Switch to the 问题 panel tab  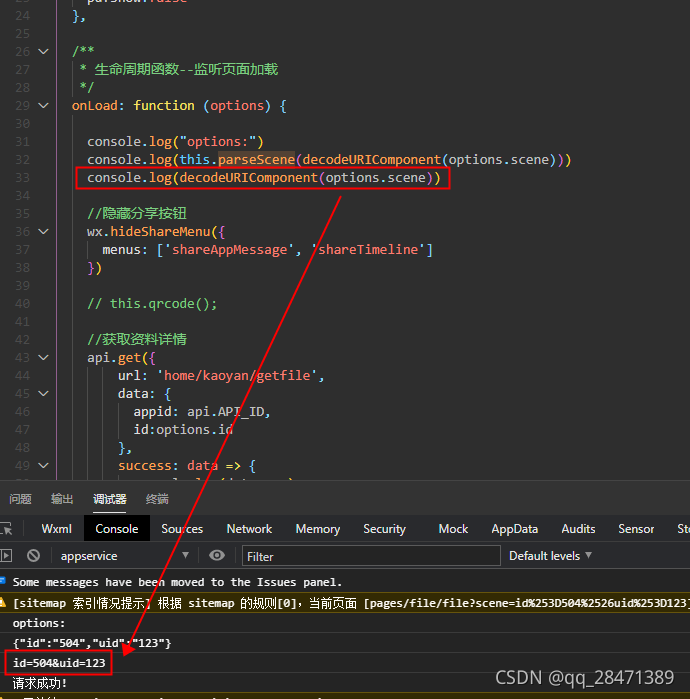click(x=21, y=499)
